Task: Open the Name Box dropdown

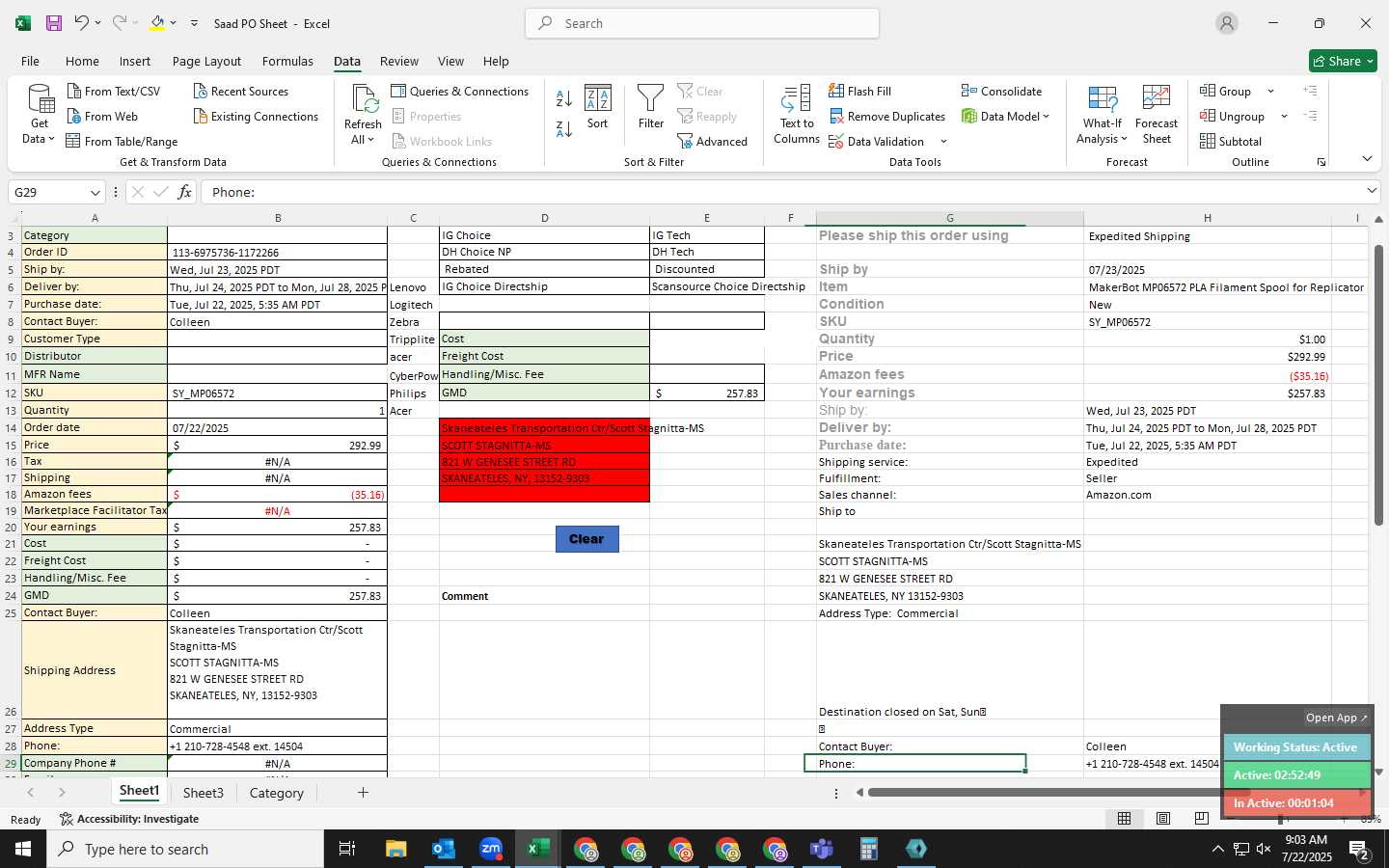Action: tap(95, 192)
